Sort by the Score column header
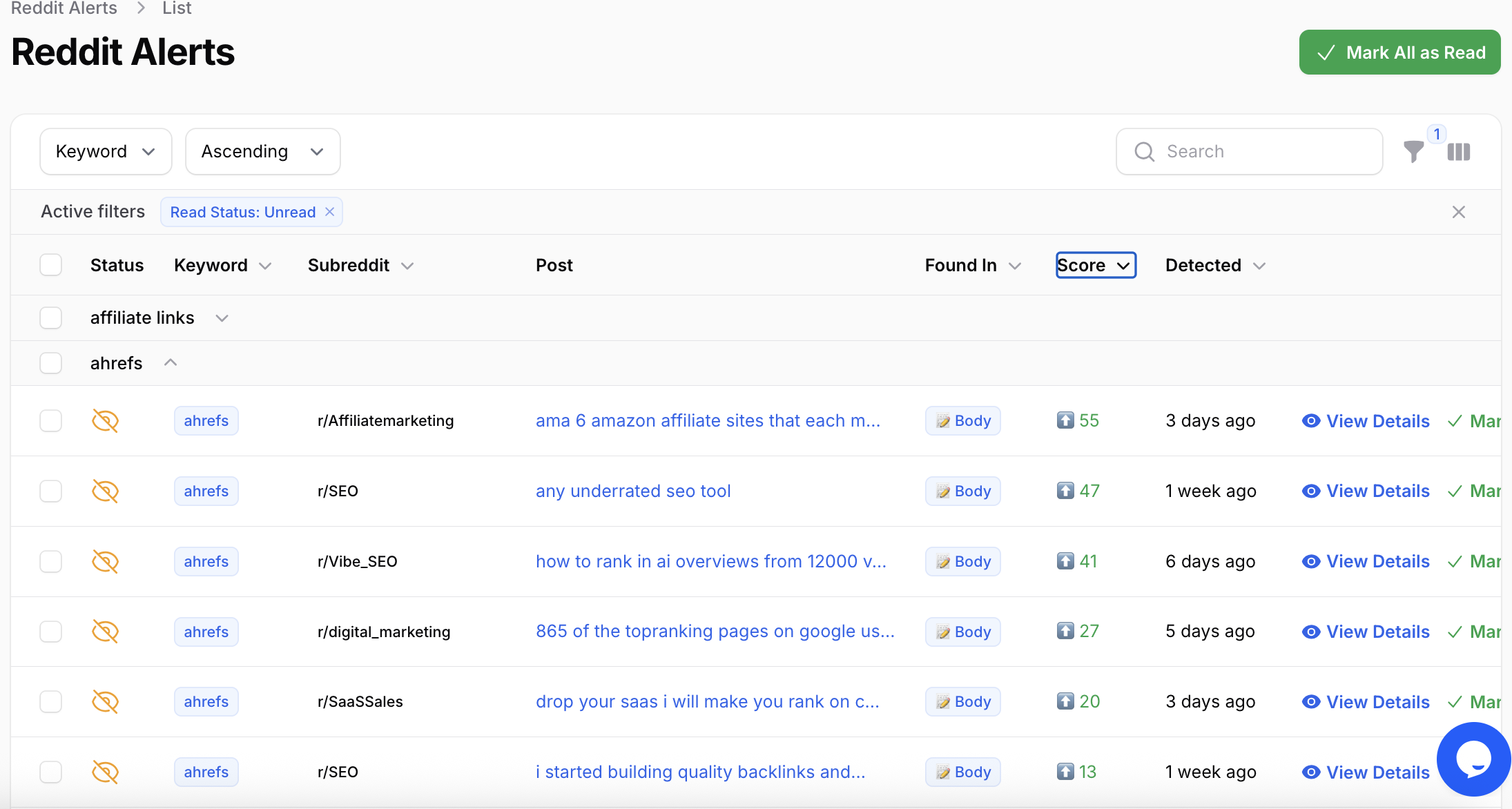Screen dimensions: 1512x809 (x=1096, y=265)
